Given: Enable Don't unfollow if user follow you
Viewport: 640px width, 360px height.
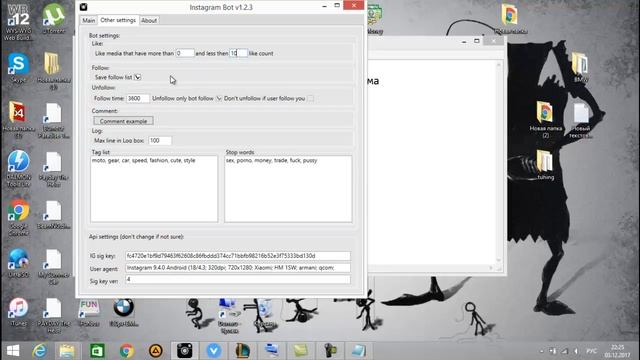Looking at the screenshot, I should pos(311,98).
